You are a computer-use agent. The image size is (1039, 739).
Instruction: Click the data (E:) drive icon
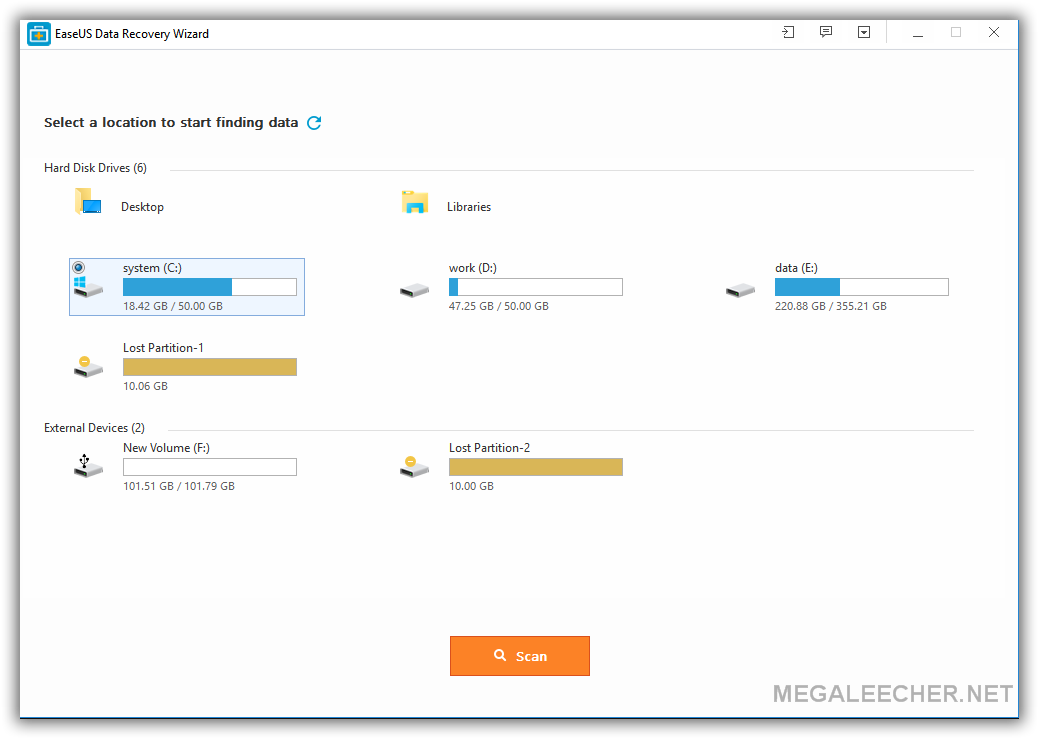point(740,290)
